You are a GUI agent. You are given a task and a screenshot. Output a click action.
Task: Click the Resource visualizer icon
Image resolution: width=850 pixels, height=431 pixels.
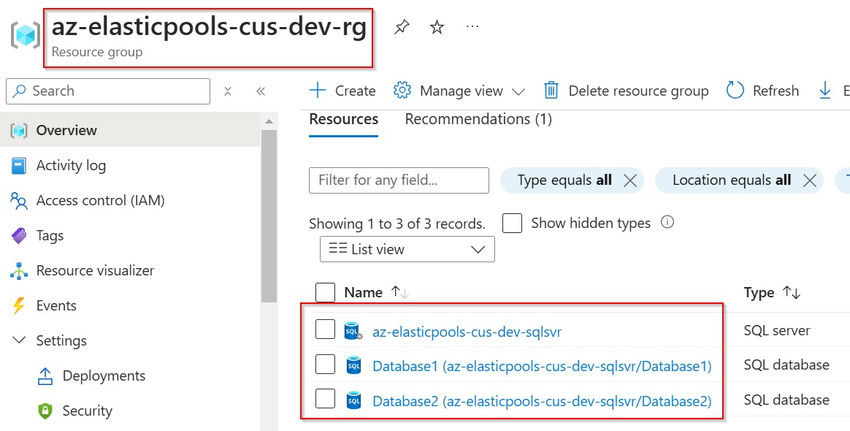point(18,271)
